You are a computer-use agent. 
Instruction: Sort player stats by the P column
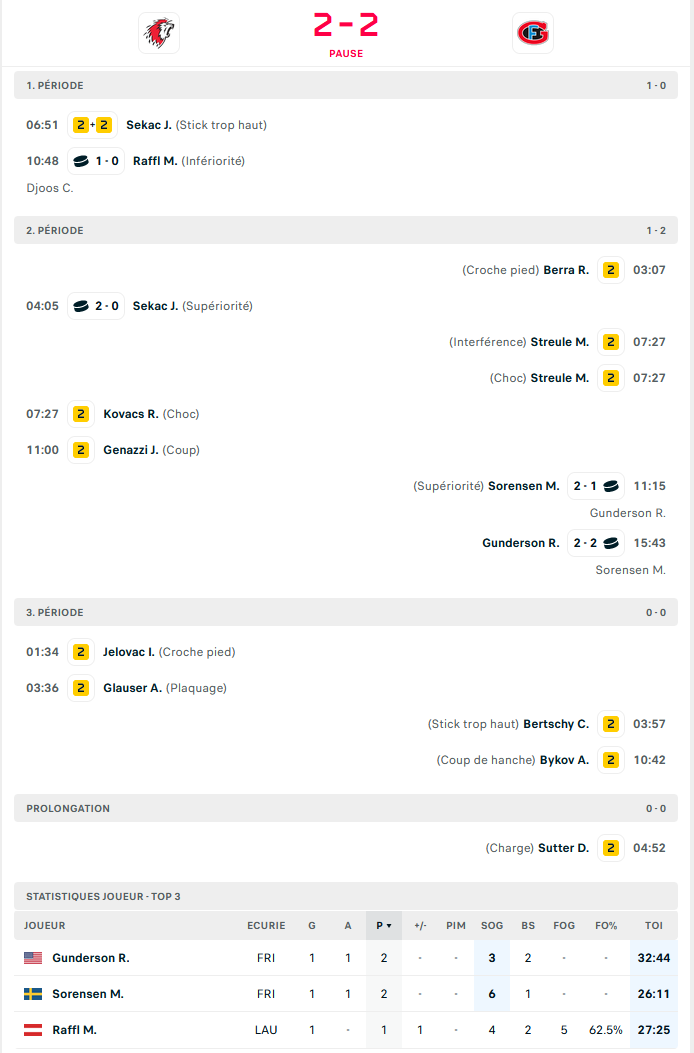pyautogui.click(x=383, y=926)
